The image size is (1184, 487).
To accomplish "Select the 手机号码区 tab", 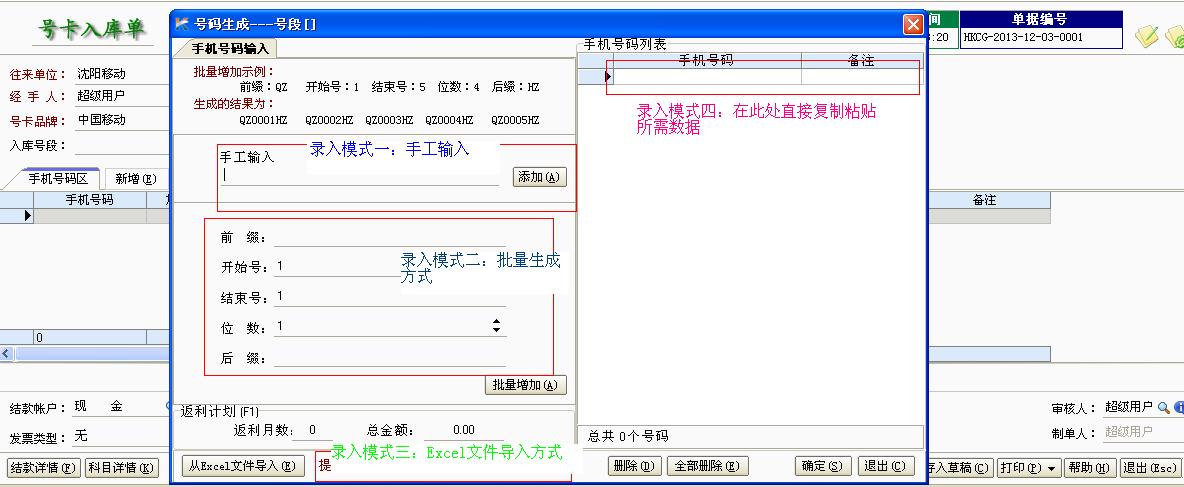I will click(58, 179).
